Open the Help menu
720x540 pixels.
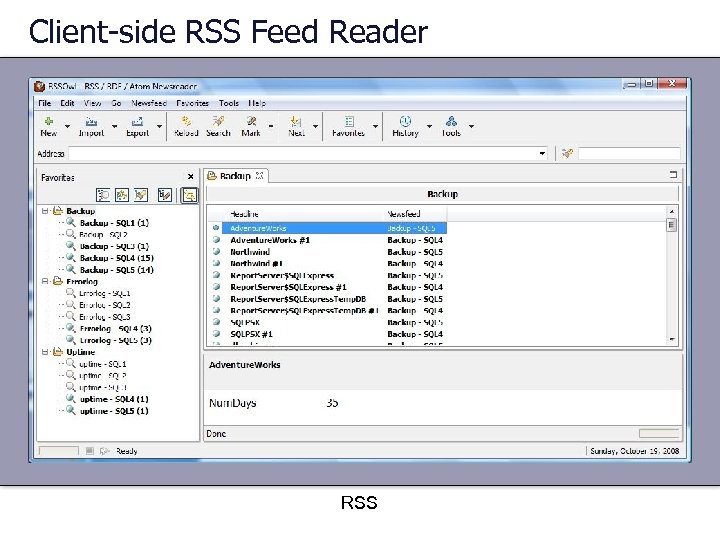(257, 103)
